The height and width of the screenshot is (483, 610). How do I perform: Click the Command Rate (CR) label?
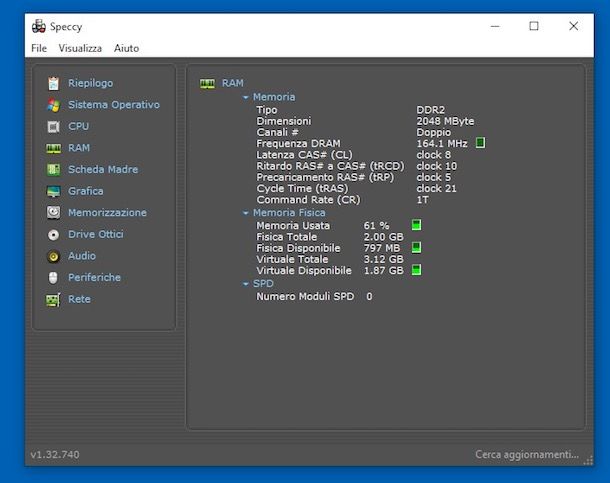click(x=308, y=200)
